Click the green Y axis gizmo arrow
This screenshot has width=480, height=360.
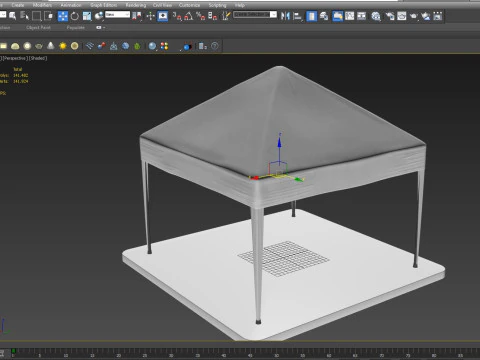298,179
